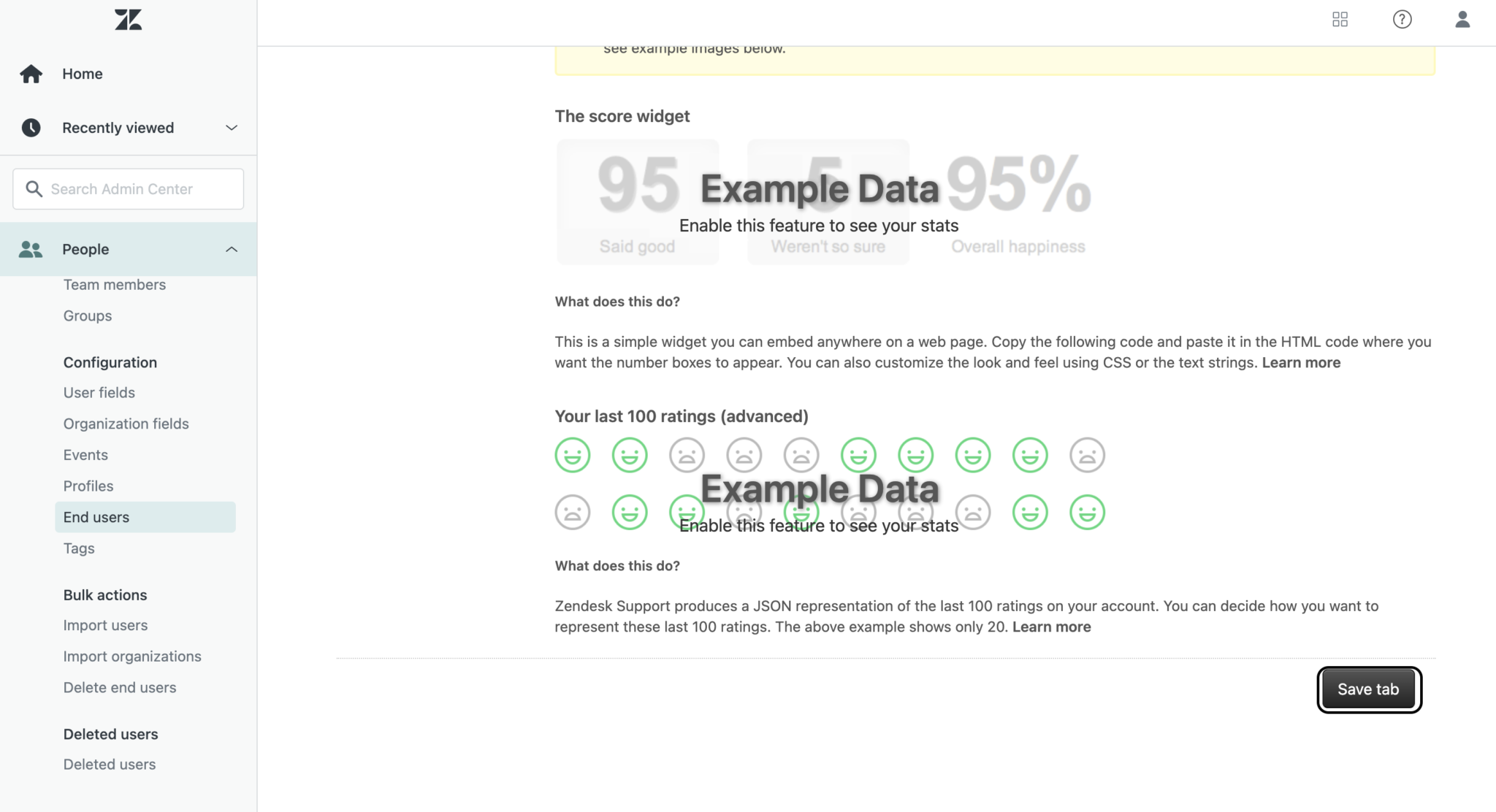Click the search magnifier icon

(x=34, y=188)
